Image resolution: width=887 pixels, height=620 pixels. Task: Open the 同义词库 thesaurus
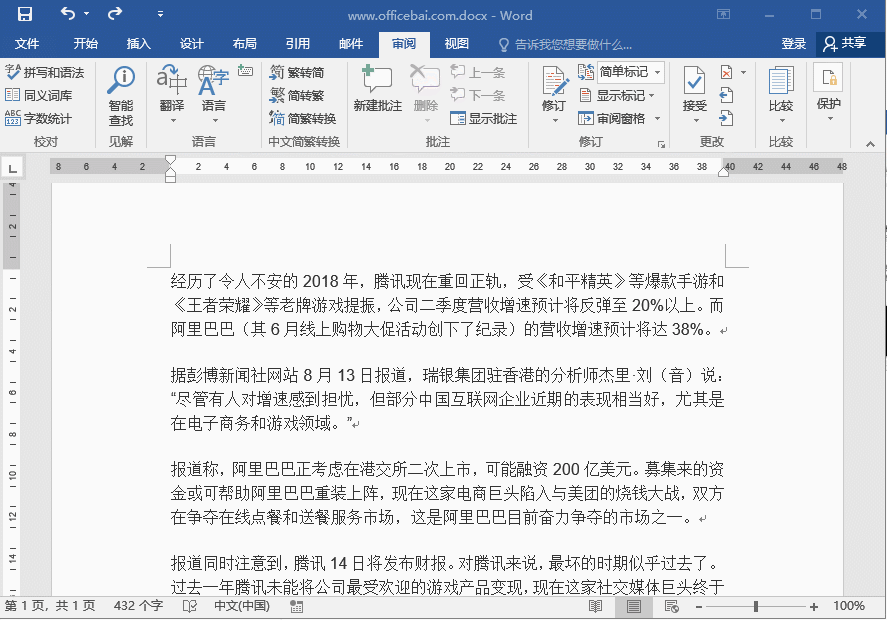39,95
